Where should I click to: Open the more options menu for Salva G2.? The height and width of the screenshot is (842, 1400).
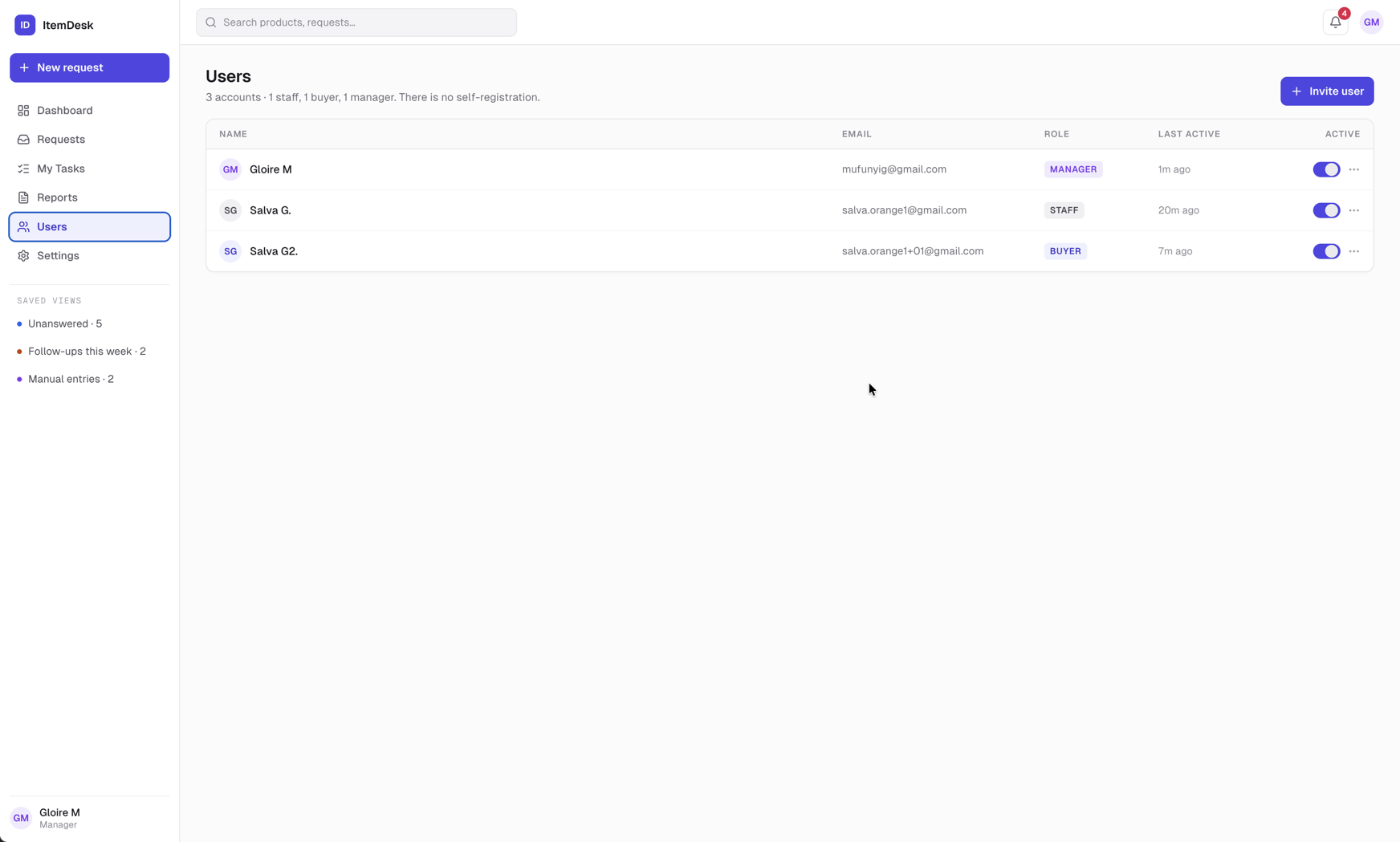1354,251
